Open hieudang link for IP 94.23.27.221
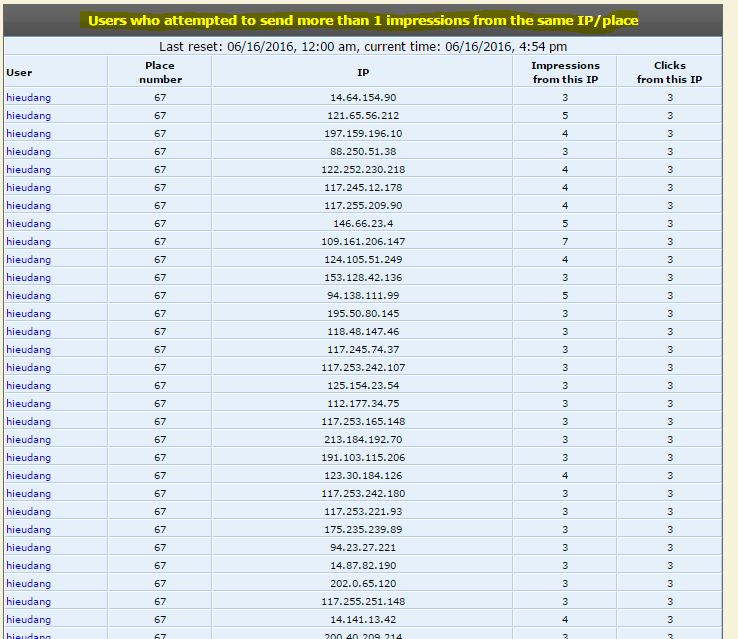This screenshot has width=738, height=639. tap(28, 547)
